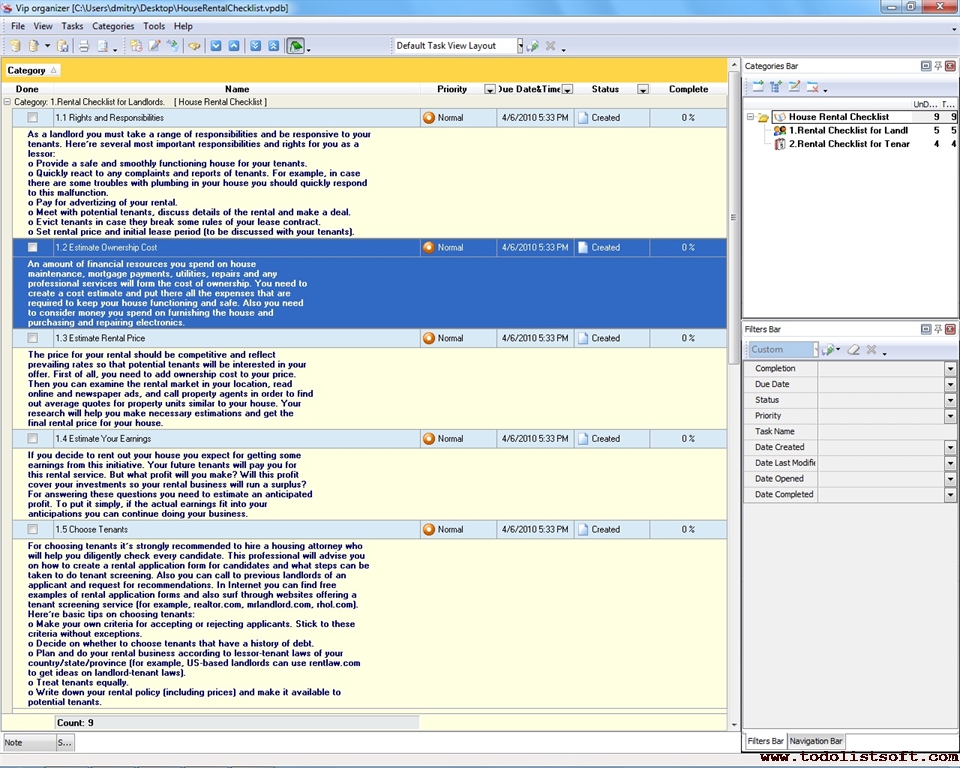Click the Priority column header

click(x=452, y=89)
